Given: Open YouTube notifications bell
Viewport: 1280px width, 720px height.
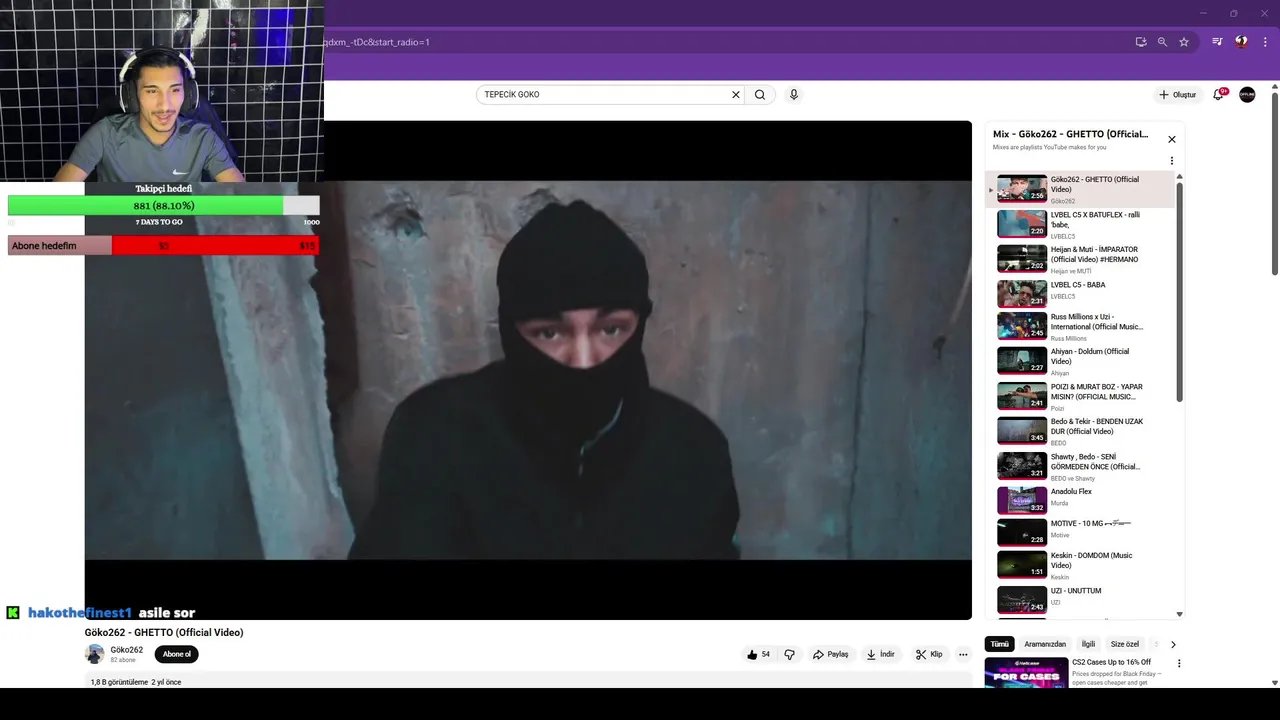Looking at the screenshot, I should pyautogui.click(x=1218, y=94).
